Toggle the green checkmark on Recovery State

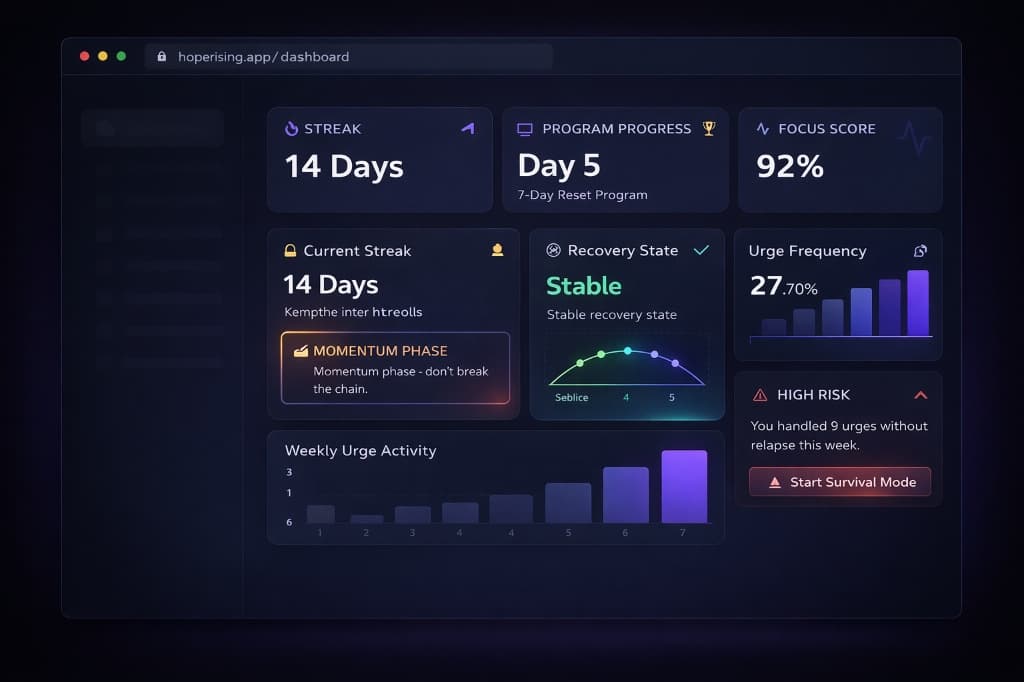(x=702, y=250)
